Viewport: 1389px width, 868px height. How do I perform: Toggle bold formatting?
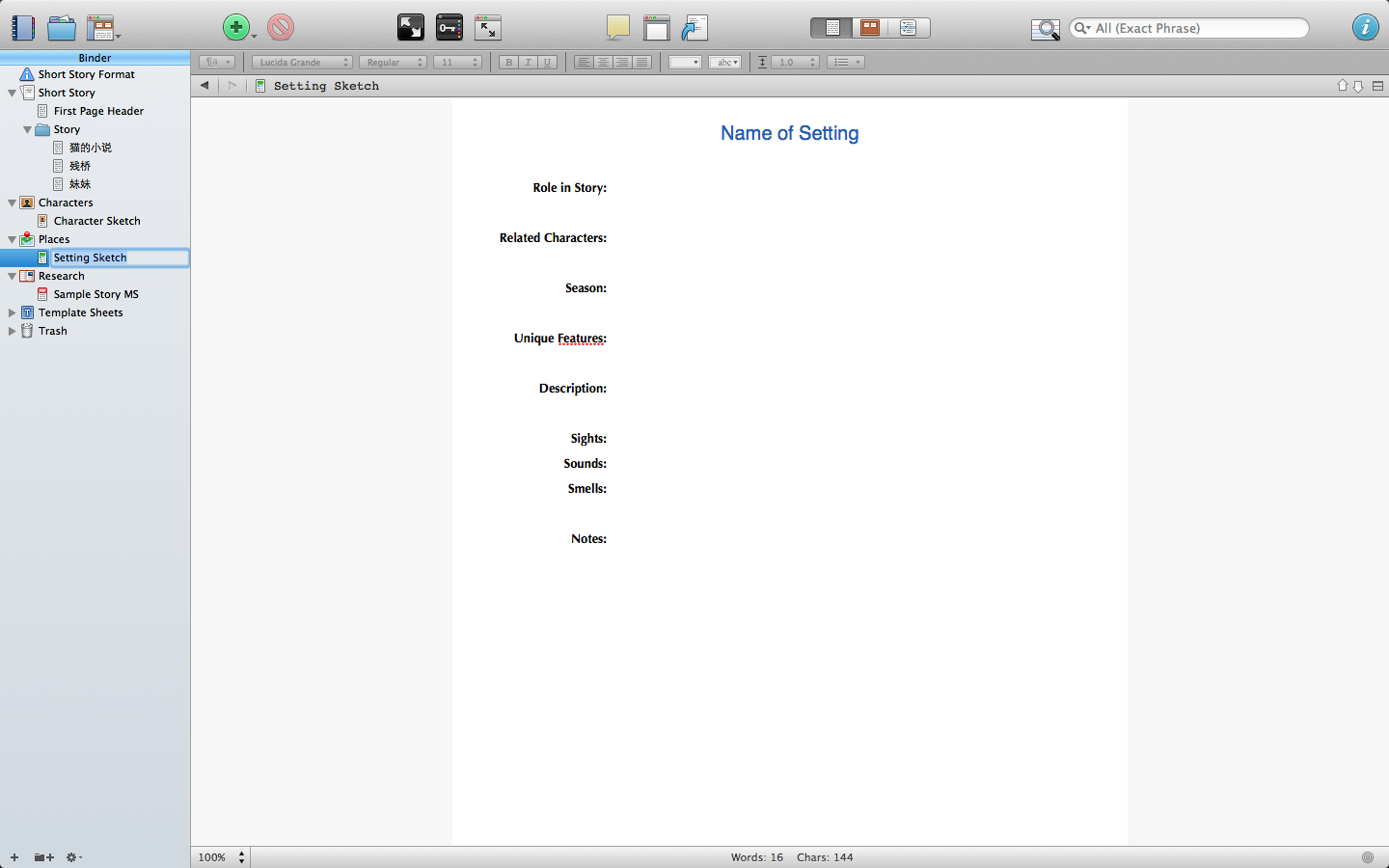[x=508, y=62]
